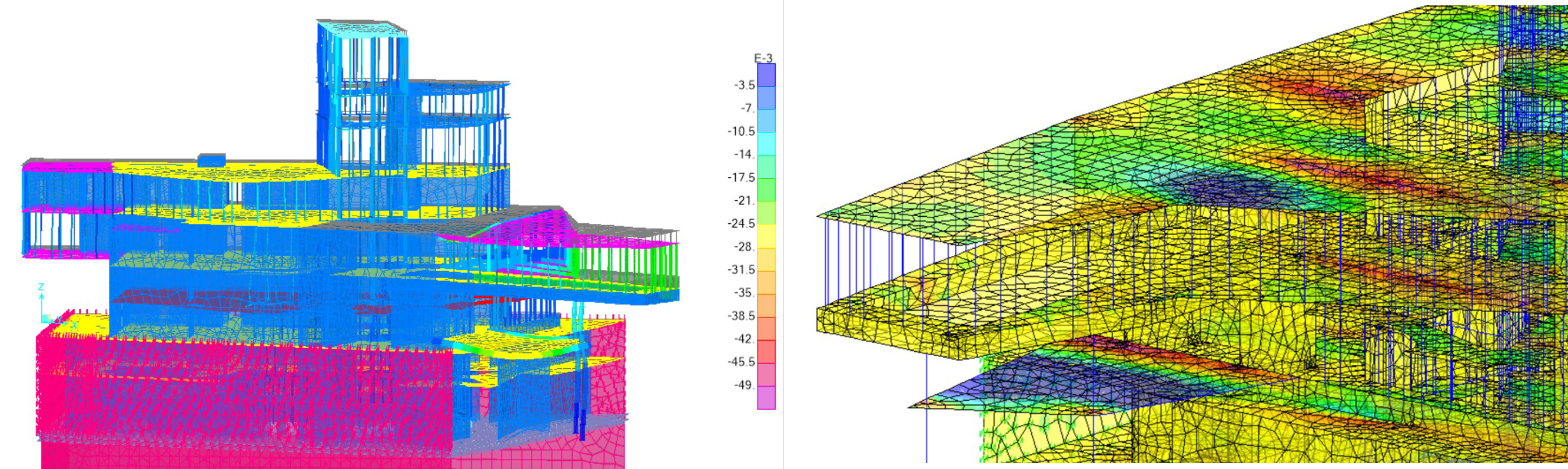Select the red legend swatch near -42
This screenshot has height=469, width=1568.
(x=766, y=351)
